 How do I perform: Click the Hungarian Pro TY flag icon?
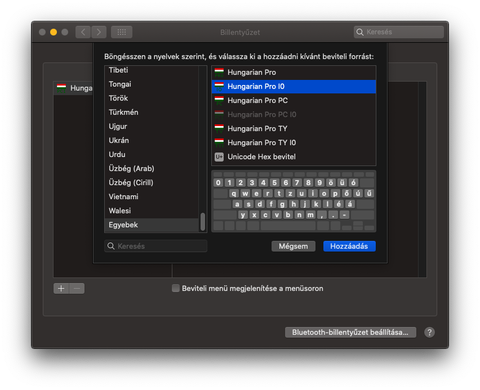[x=219, y=129]
